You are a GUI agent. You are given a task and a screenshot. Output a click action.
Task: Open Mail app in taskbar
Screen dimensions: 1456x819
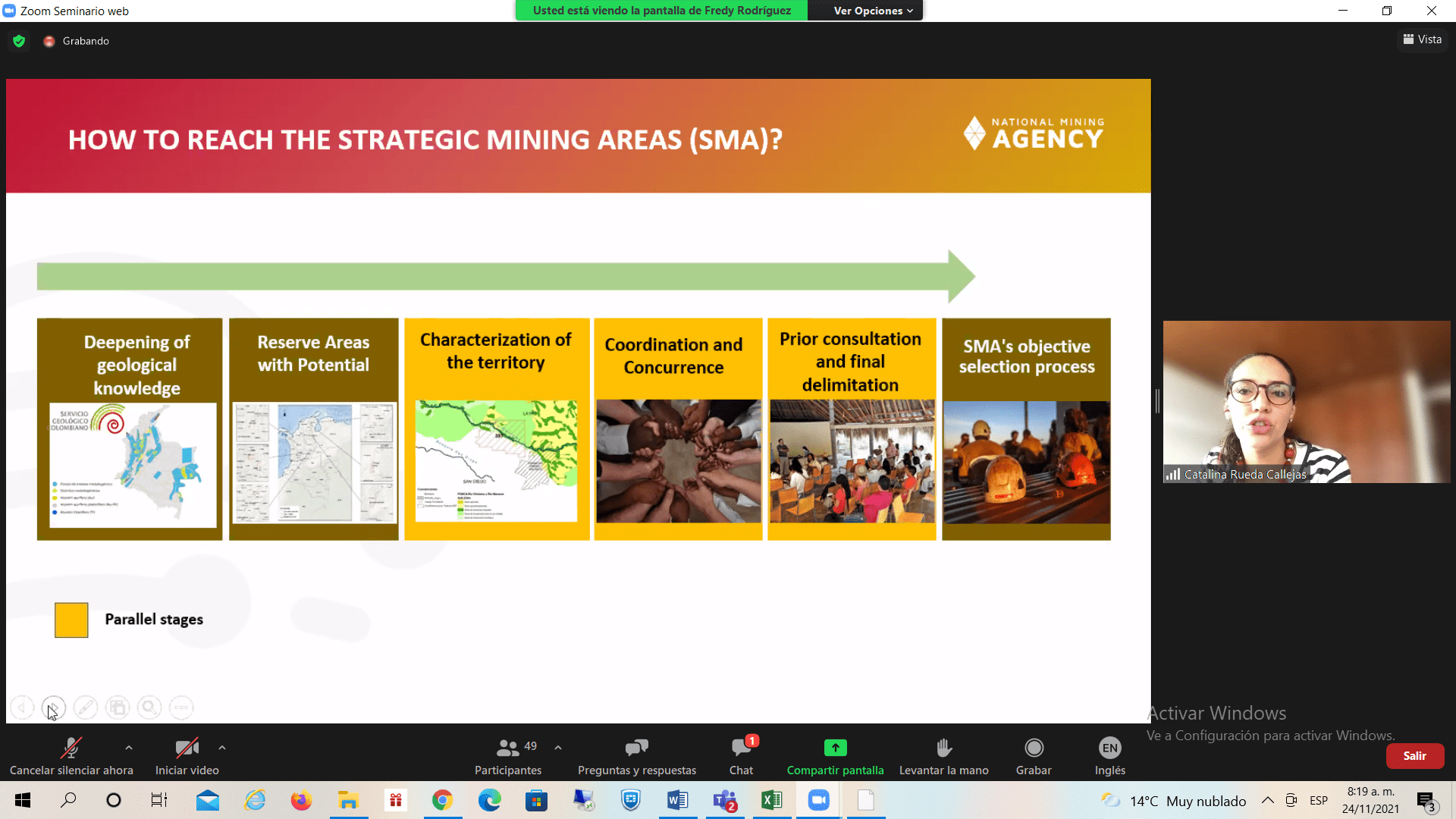207,800
